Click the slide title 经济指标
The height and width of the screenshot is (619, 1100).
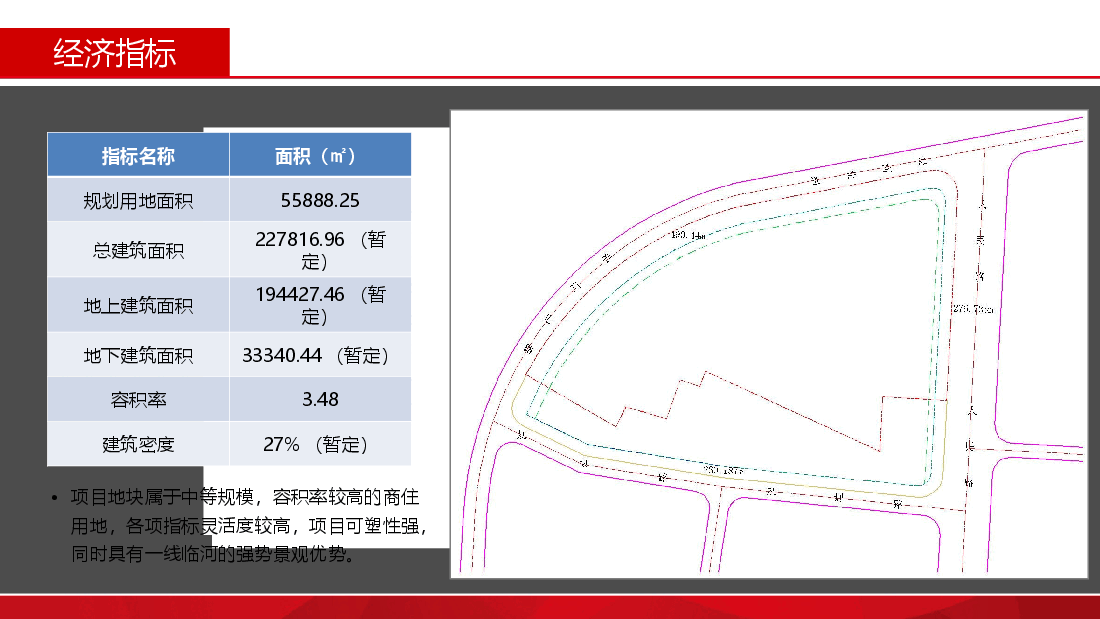tap(114, 53)
